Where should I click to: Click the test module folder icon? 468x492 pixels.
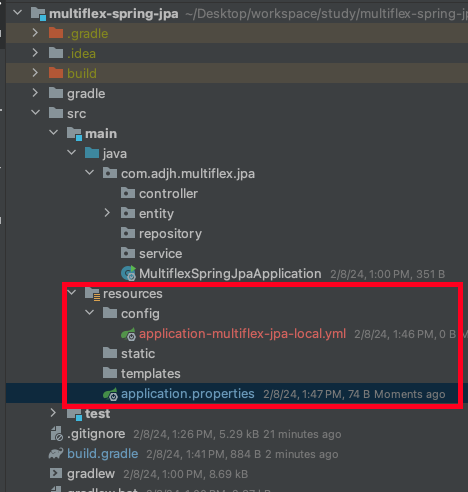[x=74, y=414]
